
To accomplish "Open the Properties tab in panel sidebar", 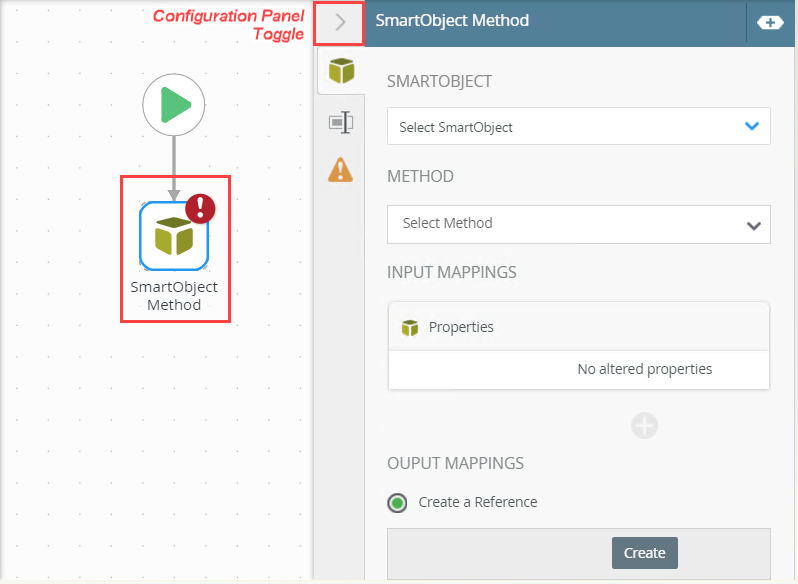I will click(341, 122).
